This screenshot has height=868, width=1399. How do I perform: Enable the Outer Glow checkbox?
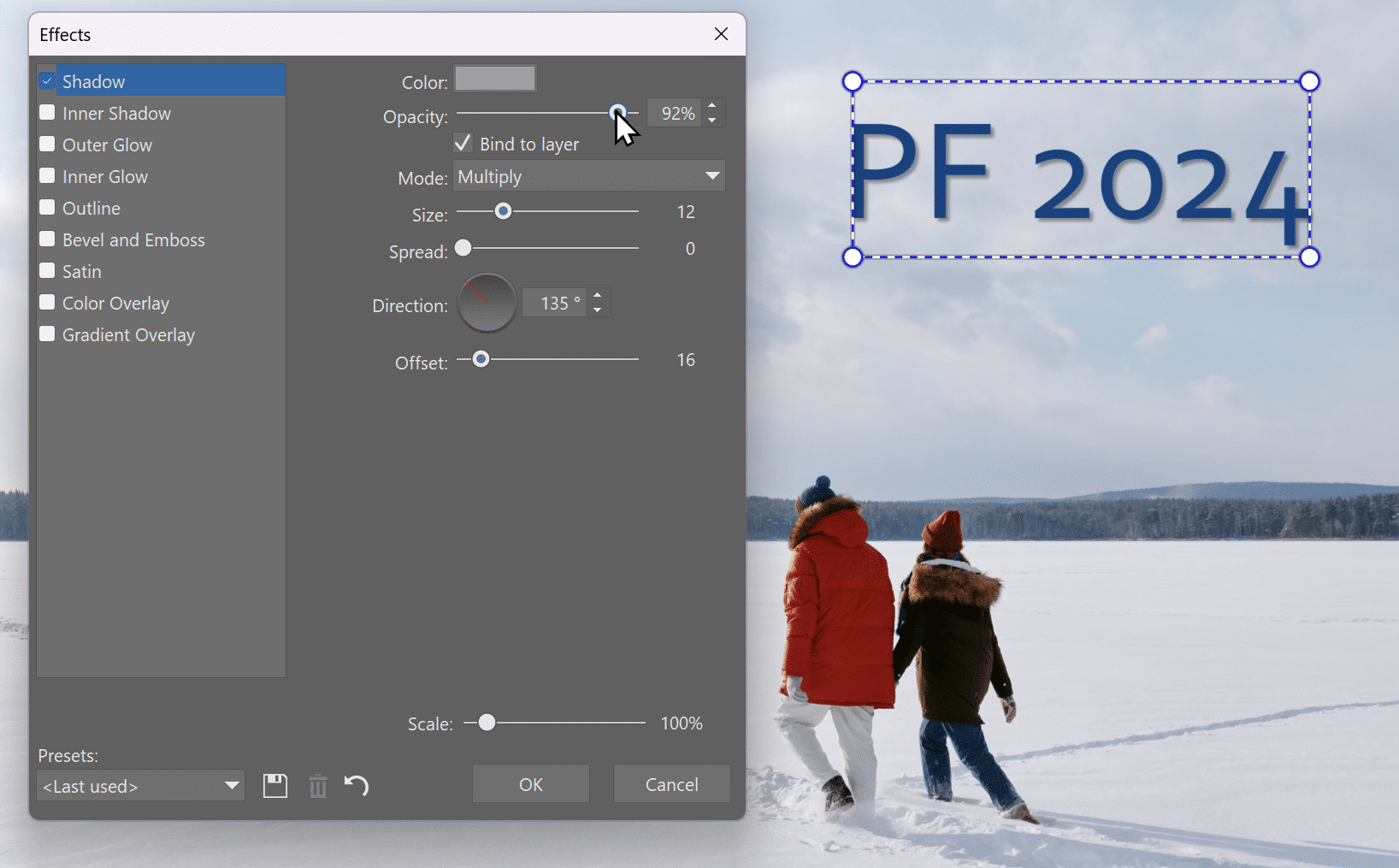pos(48,145)
